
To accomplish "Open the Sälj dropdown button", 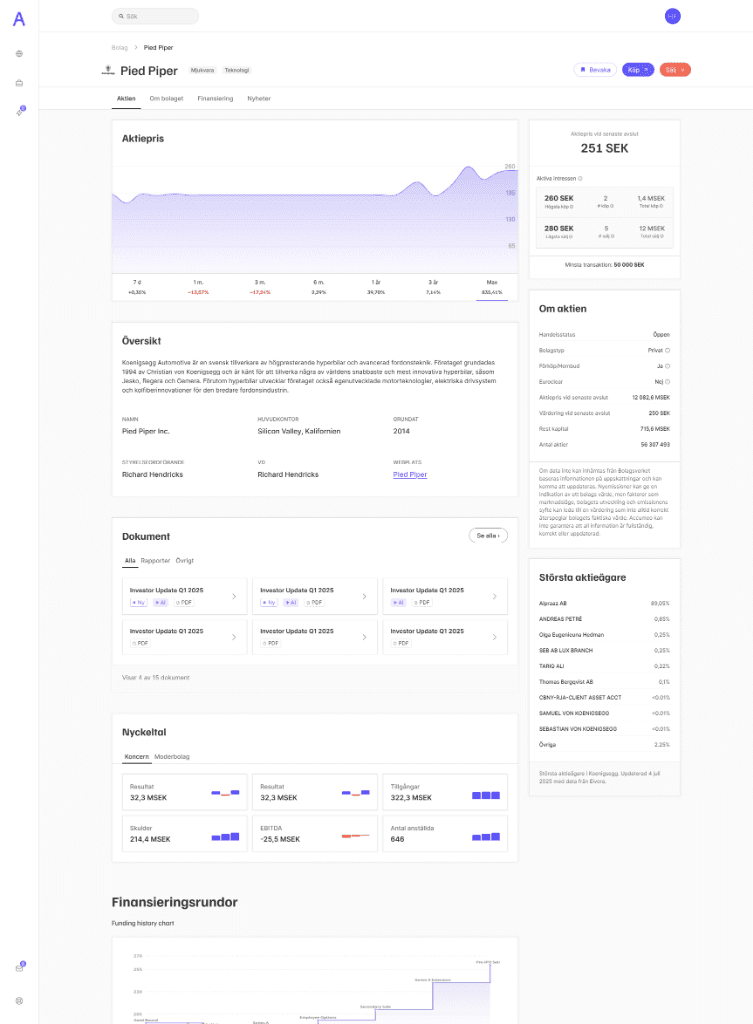I will [x=675, y=70].
